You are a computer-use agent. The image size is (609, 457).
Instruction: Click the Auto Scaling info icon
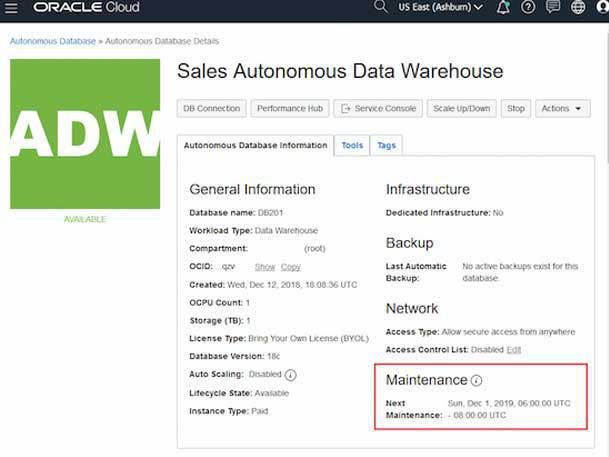pyautogui.click(x=291, y=375)
